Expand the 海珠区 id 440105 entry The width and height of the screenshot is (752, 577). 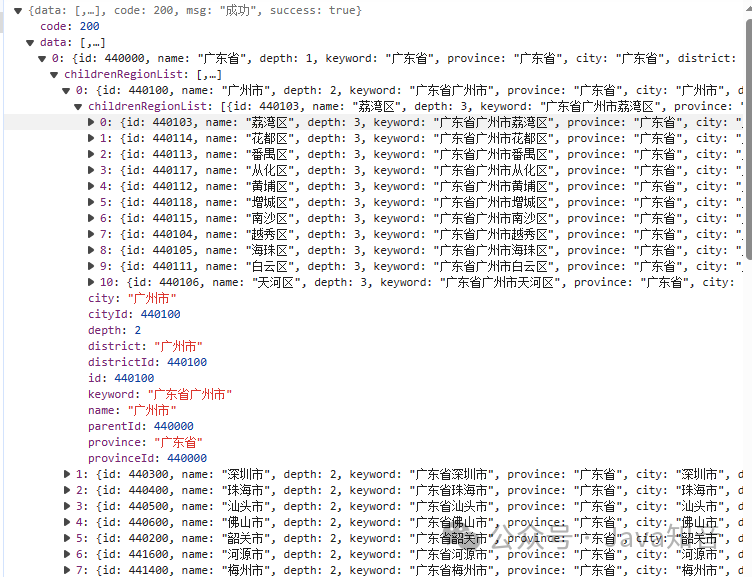(x=91, y=250)
